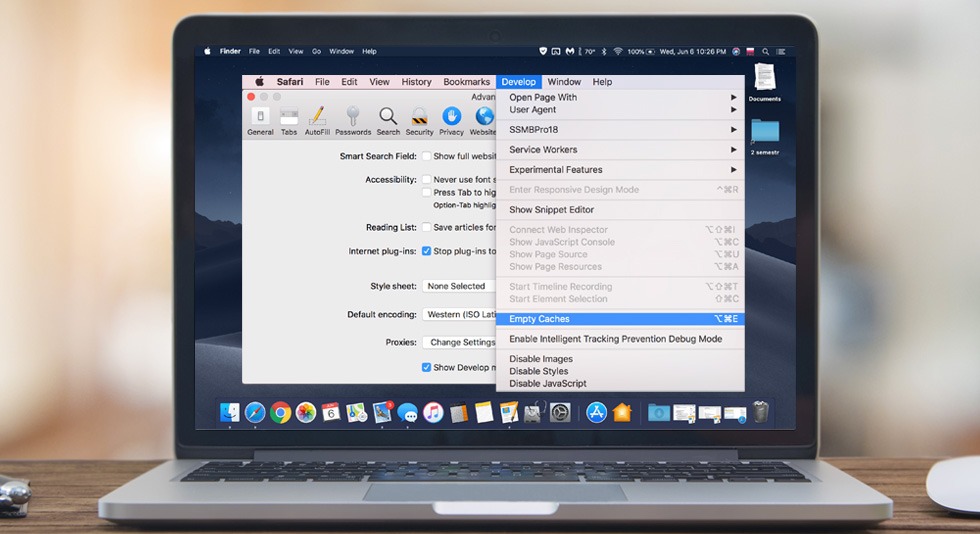Open the Search preferences pane
Image resolution: width=980 pixels, height=534 pixels.
(388, 121)
